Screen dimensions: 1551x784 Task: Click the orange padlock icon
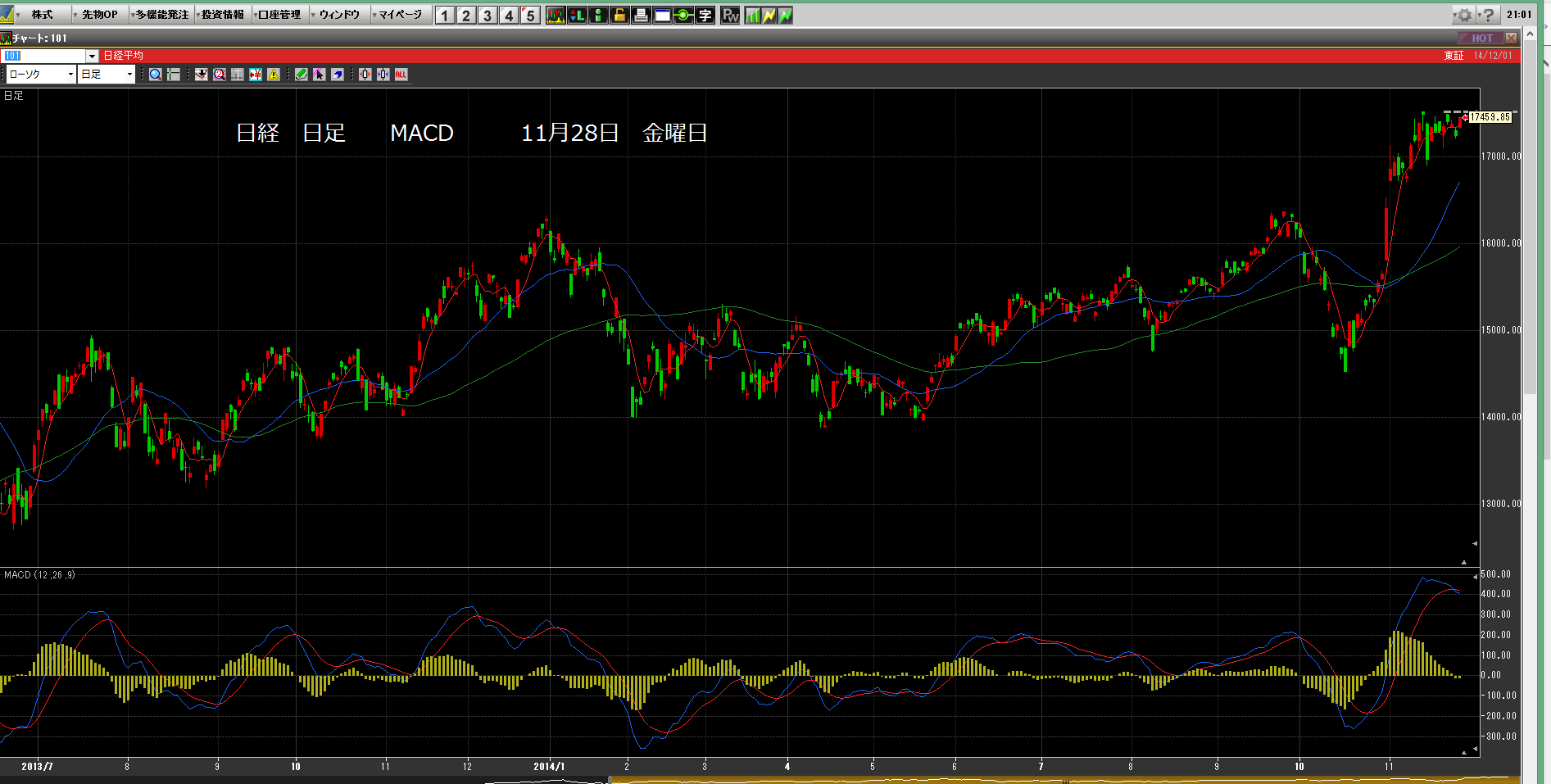(x=619, y=15)
